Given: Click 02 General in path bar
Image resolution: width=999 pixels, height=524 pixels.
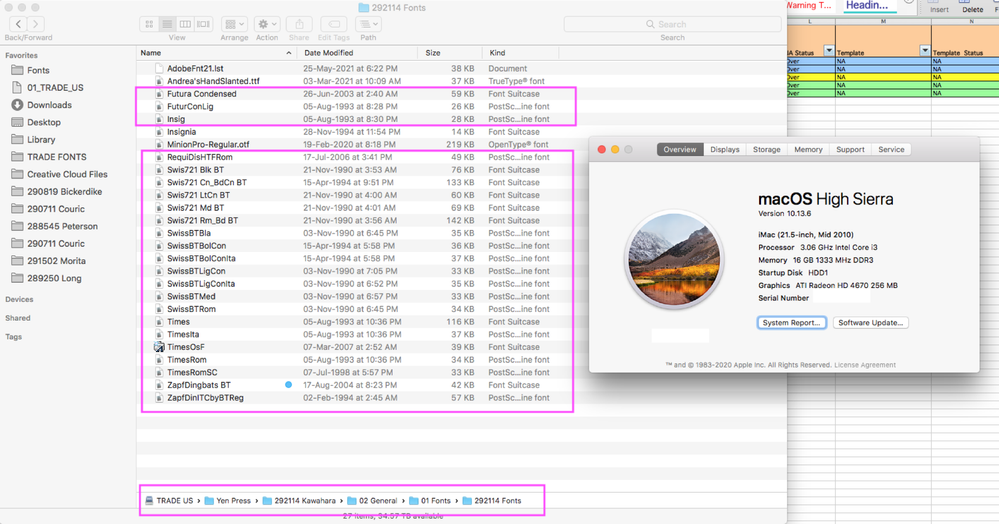Looking at the screenshot, I should tap(371, 500).
